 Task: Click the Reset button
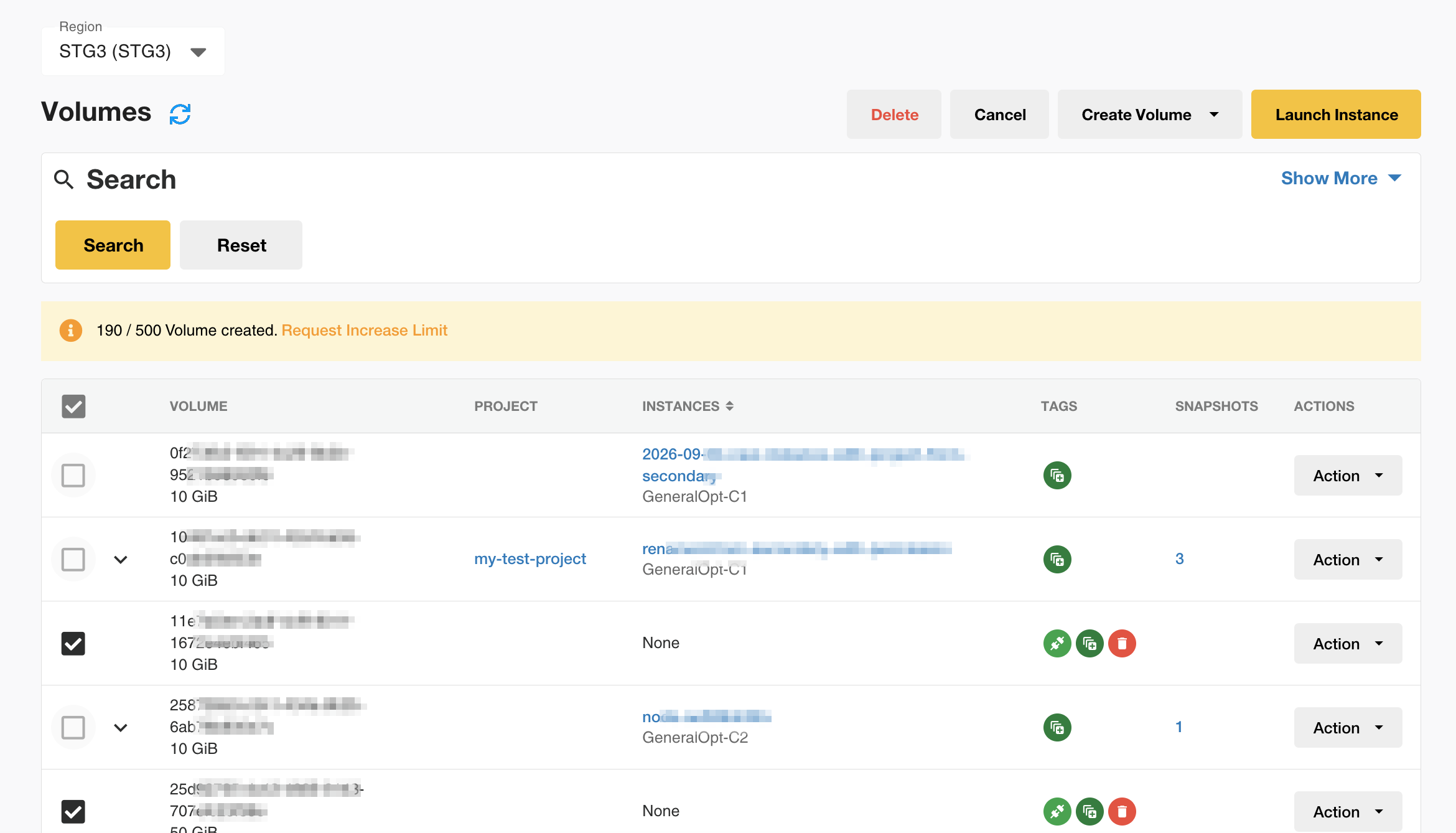[x=241, y=245]
